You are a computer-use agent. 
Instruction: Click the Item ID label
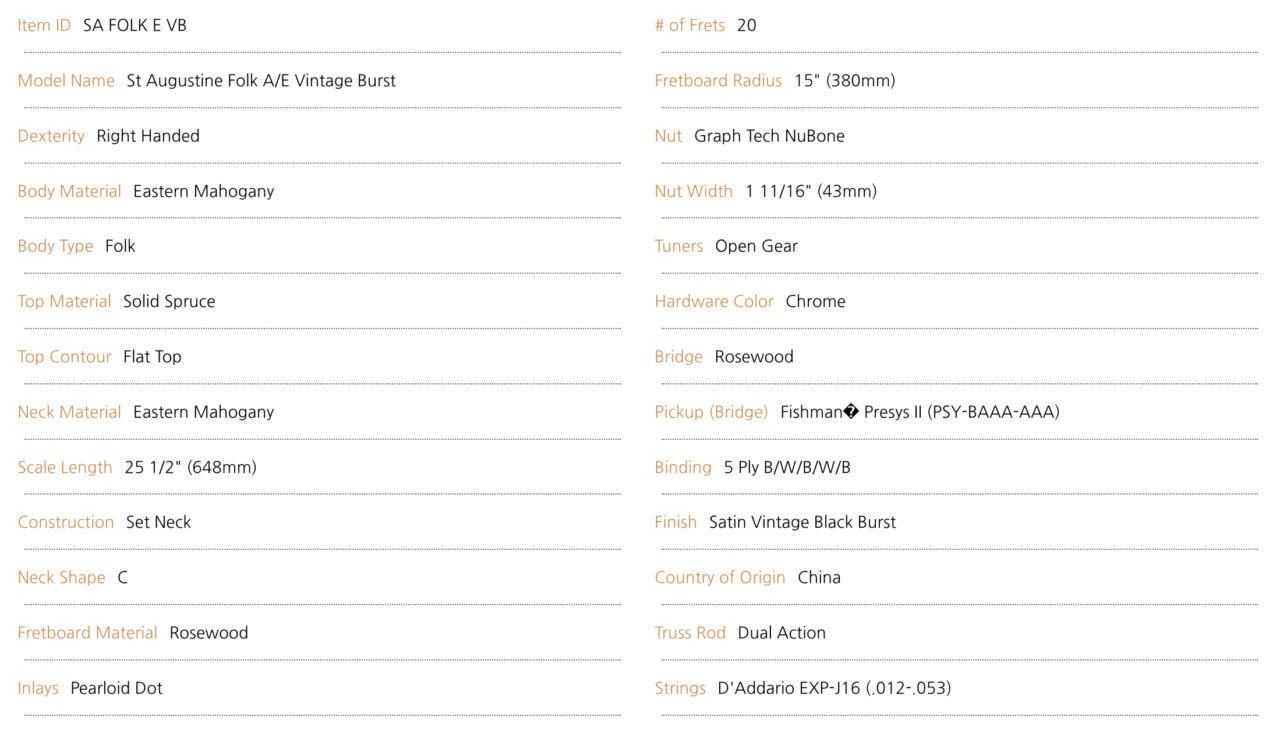point(44,25)
